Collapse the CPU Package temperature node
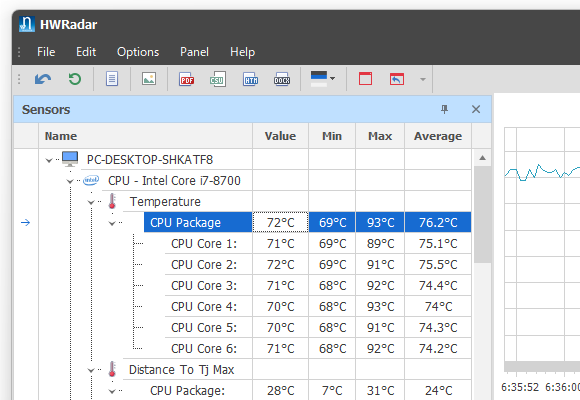580x400 pixels. 112,223
